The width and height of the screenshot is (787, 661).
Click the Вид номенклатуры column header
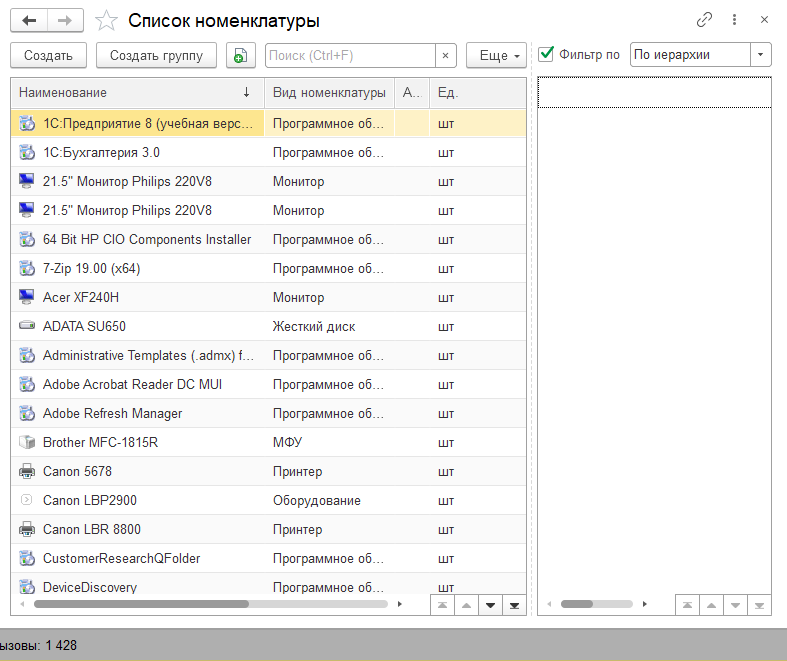point(329,93)
